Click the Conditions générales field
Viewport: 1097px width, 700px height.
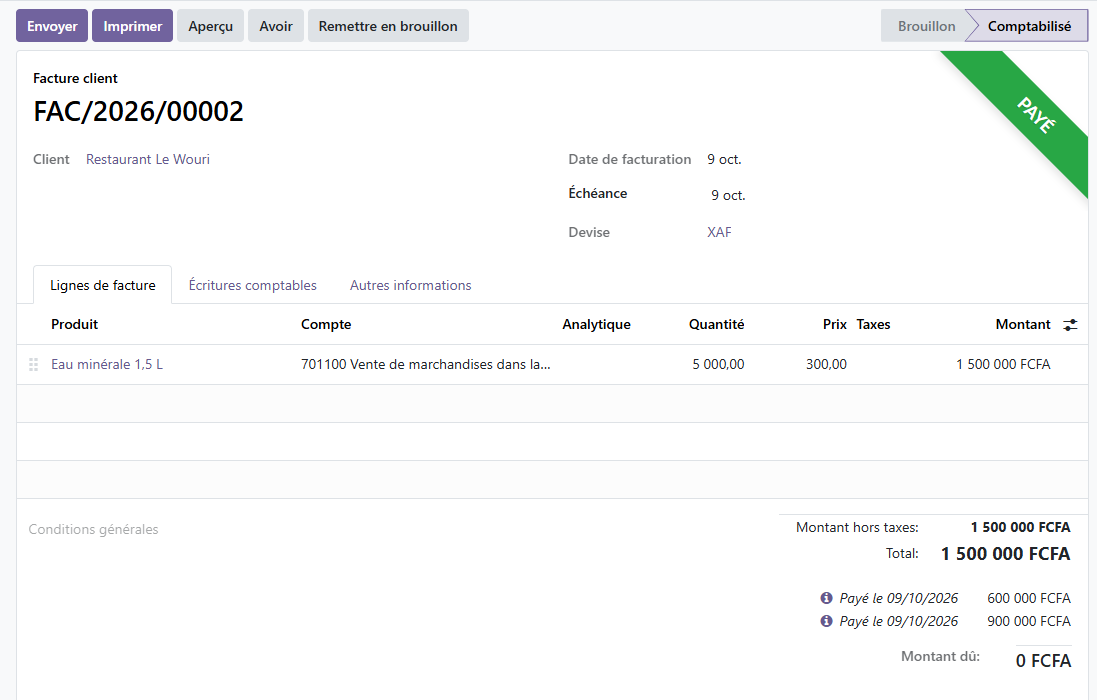93,529
